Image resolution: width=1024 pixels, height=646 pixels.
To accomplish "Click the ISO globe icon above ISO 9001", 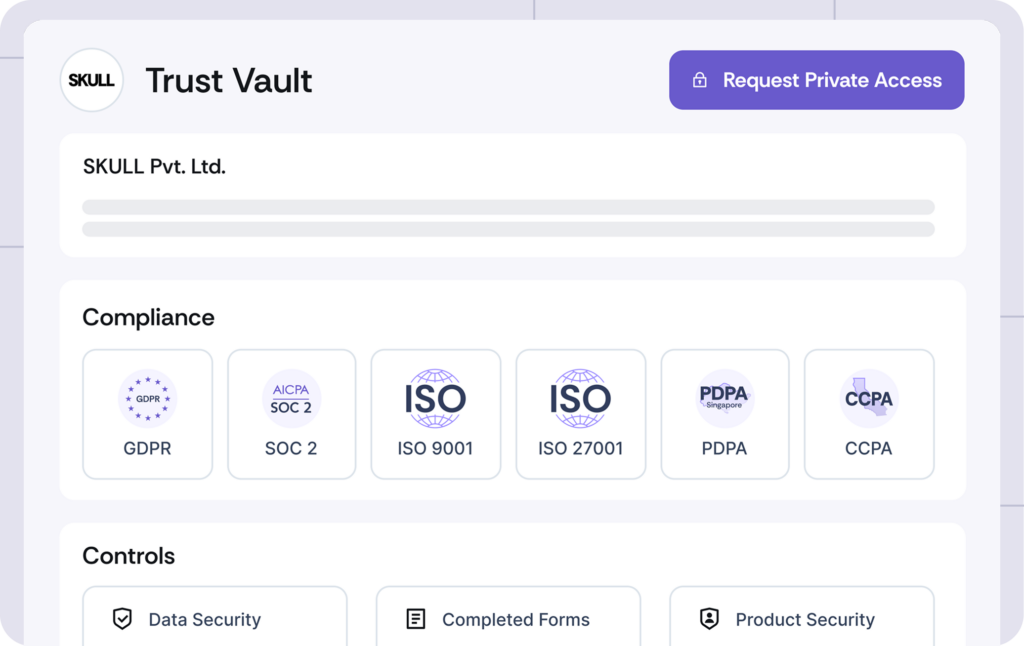I will tap(436, 398).
